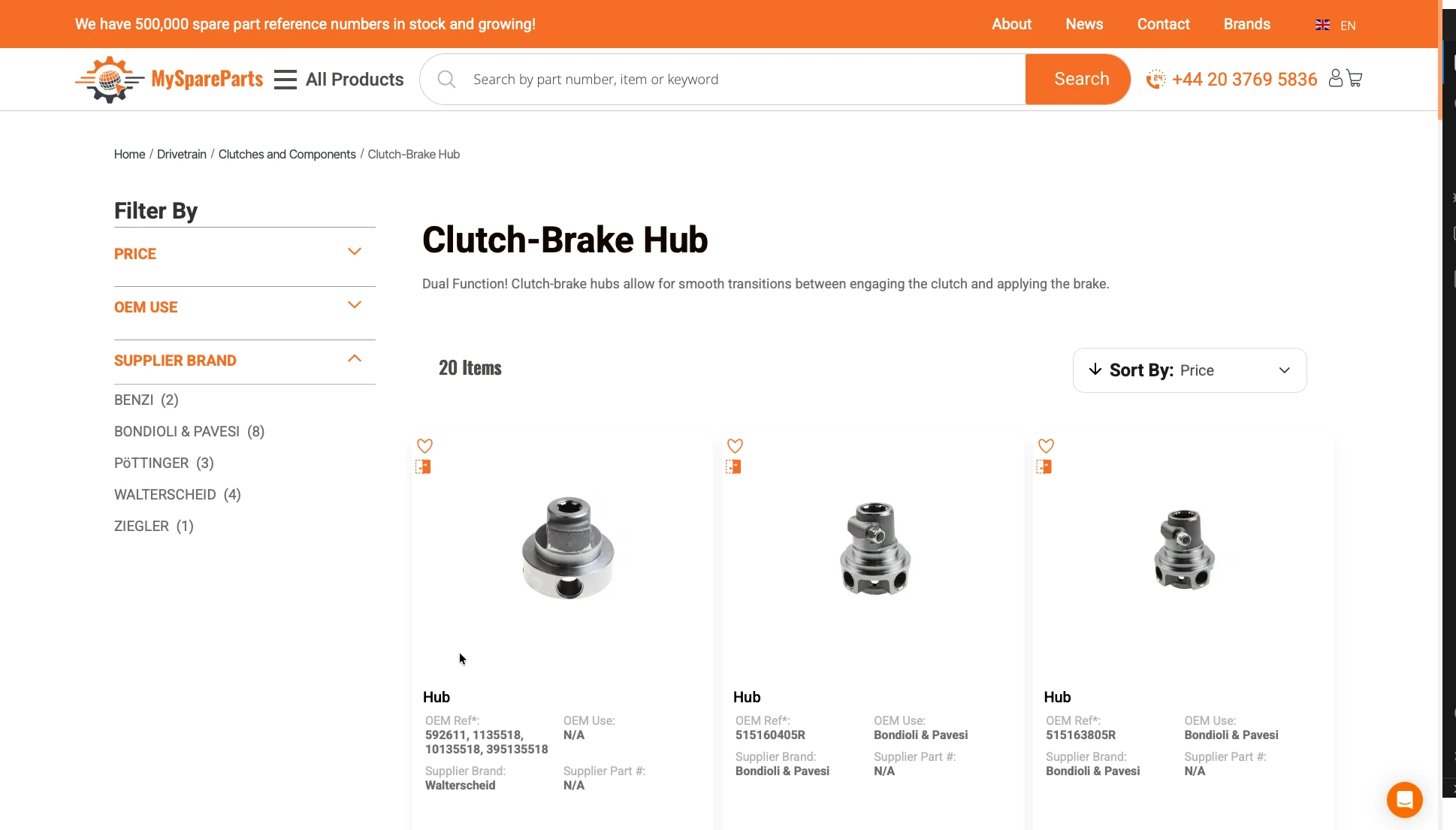Toggle the heart on the middle Hub product
The height and width of the screenshot is (830, 1456).
(735, 445)
